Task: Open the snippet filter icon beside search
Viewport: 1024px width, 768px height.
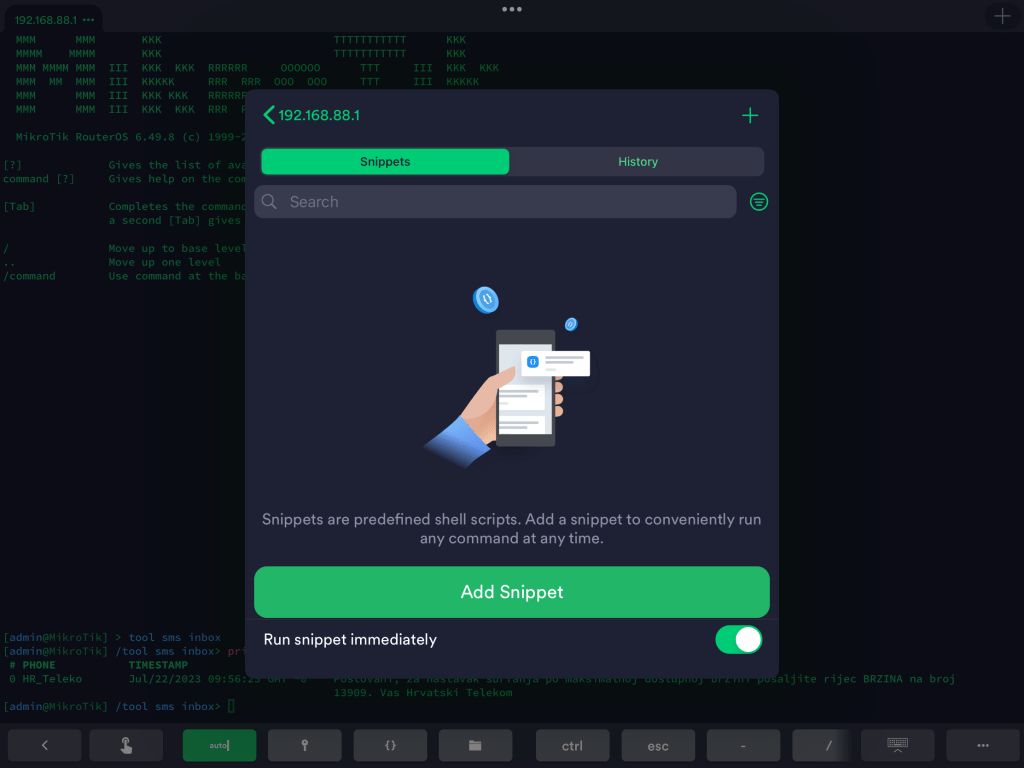Action: pyautogui.click(x=759, y=202)
